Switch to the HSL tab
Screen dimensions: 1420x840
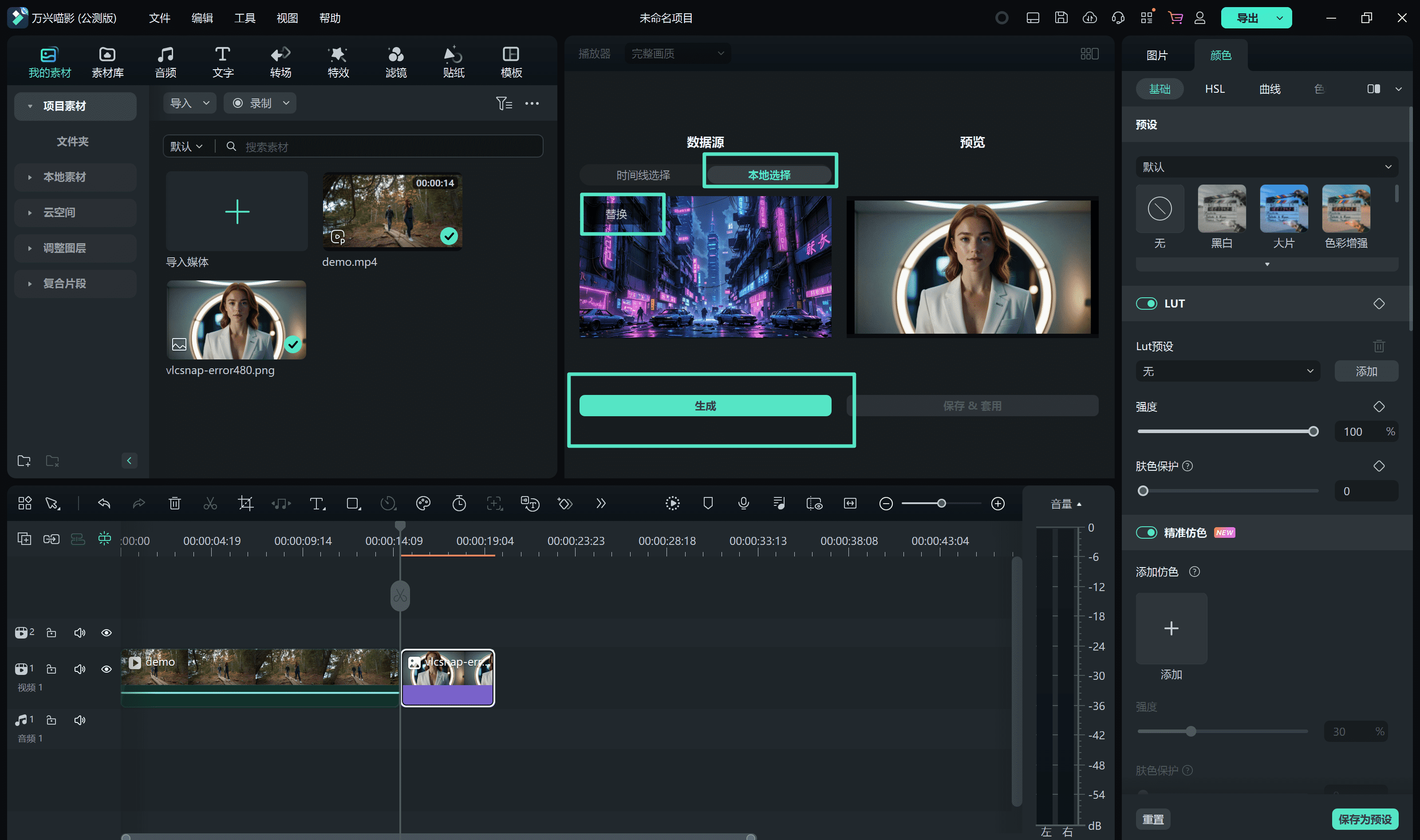1214,89
